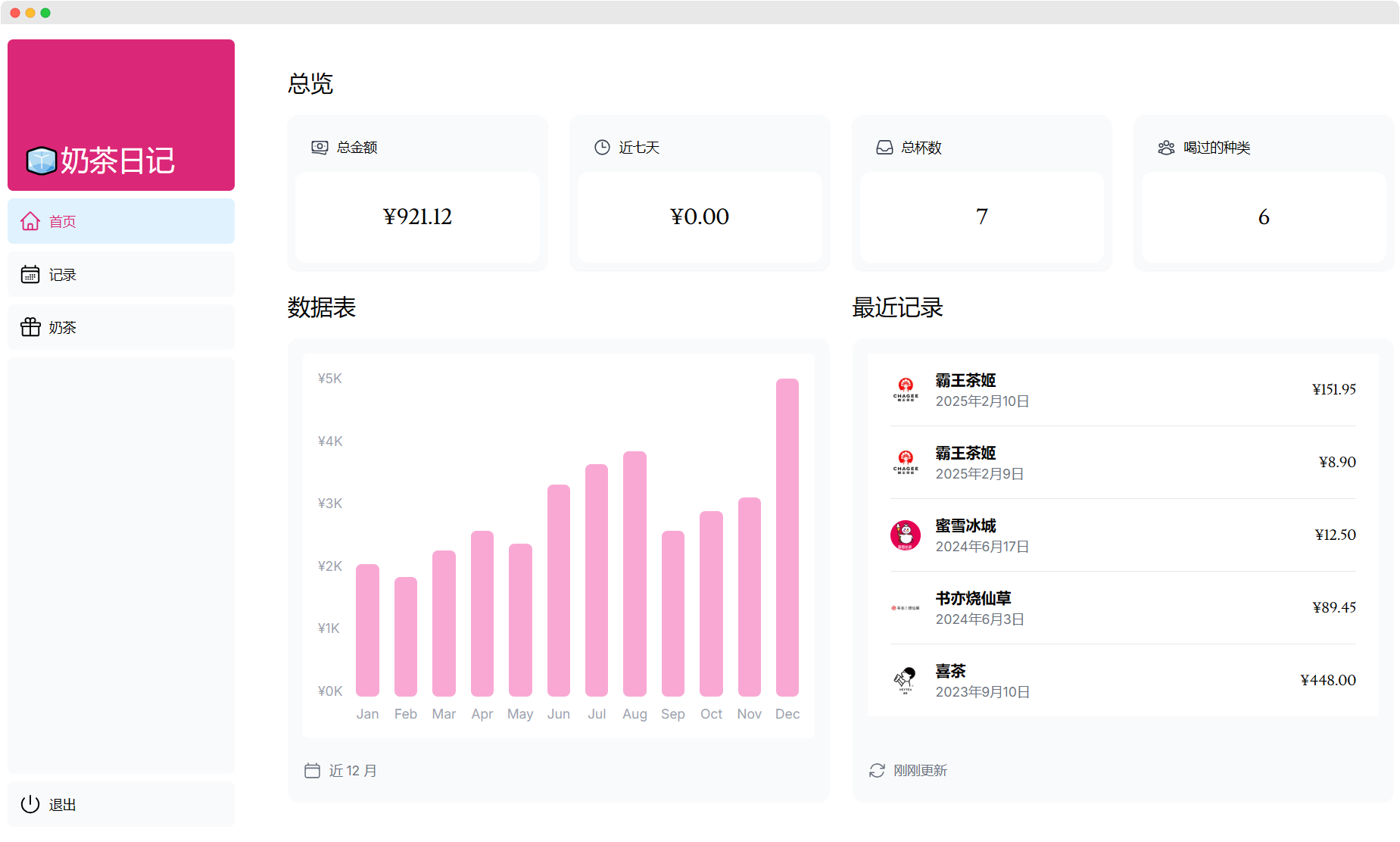Click the Dec bar in the chart

(787, 538)
